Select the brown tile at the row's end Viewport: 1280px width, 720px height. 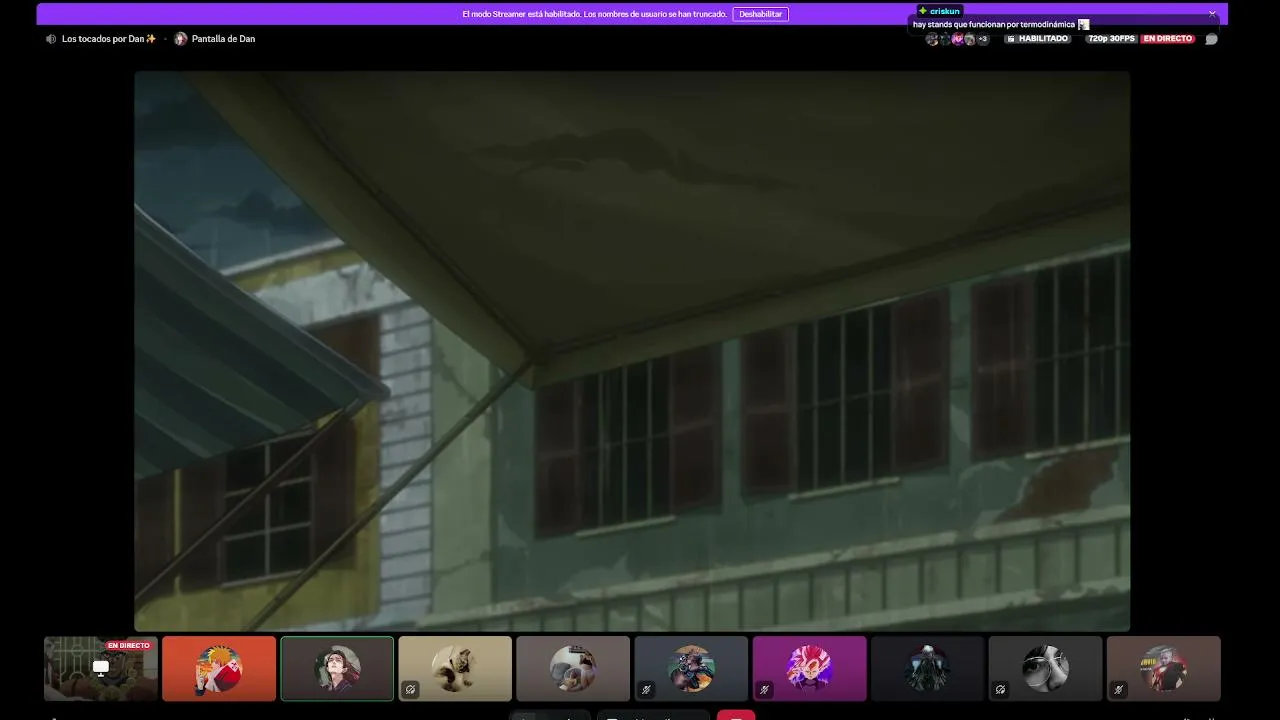point(1163,668)
